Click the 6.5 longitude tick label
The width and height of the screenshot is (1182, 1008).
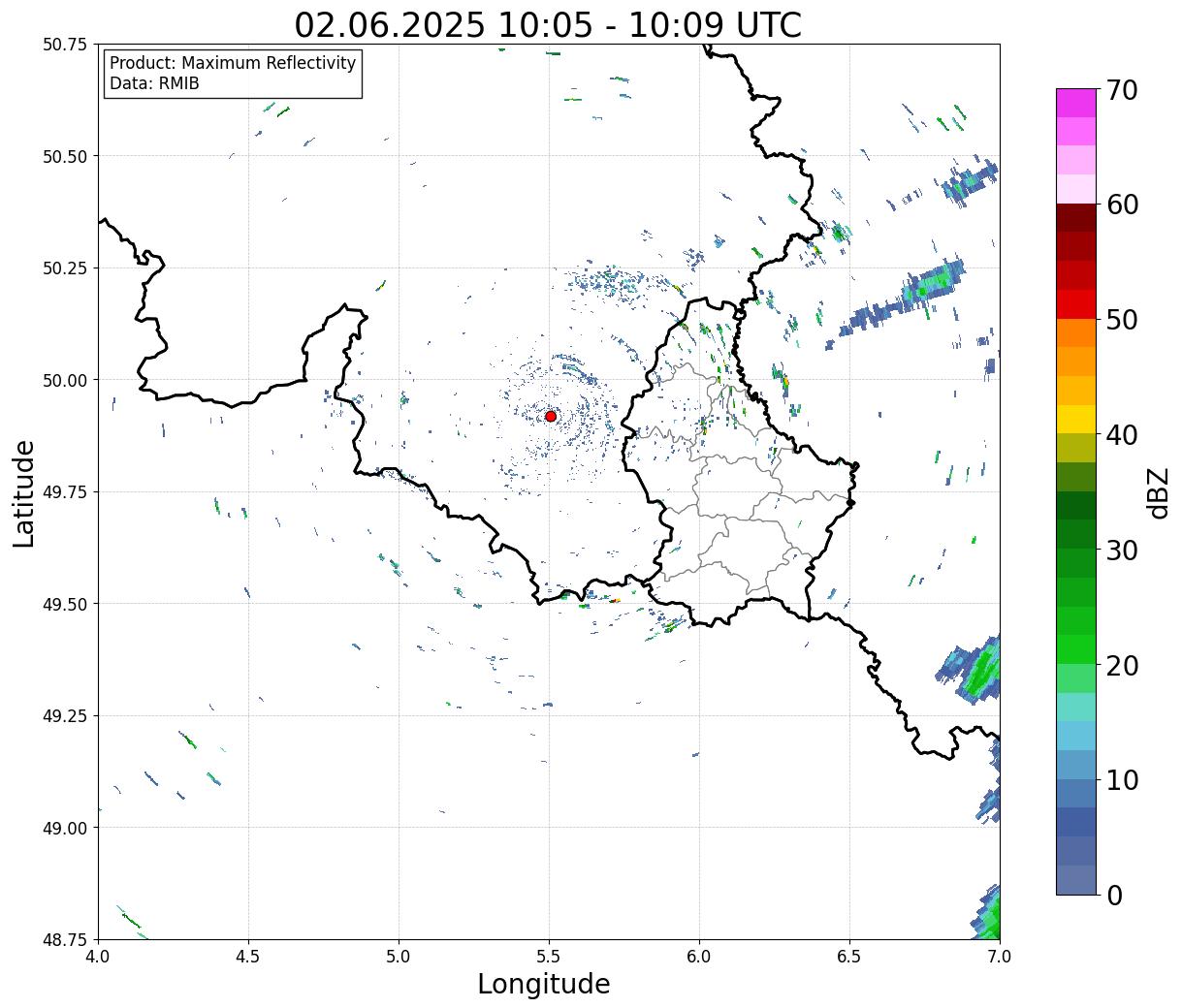pos(849,957)
